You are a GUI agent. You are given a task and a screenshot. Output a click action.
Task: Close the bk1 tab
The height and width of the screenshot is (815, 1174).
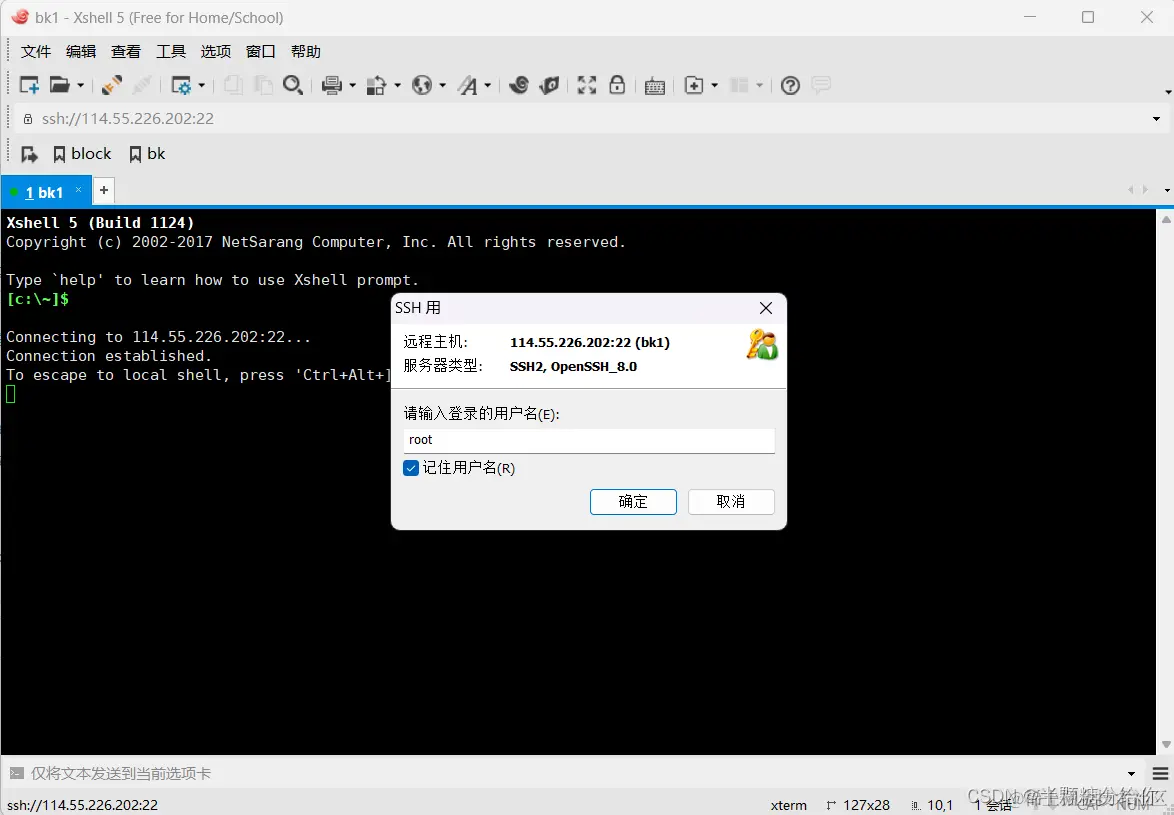pos(78,190)
